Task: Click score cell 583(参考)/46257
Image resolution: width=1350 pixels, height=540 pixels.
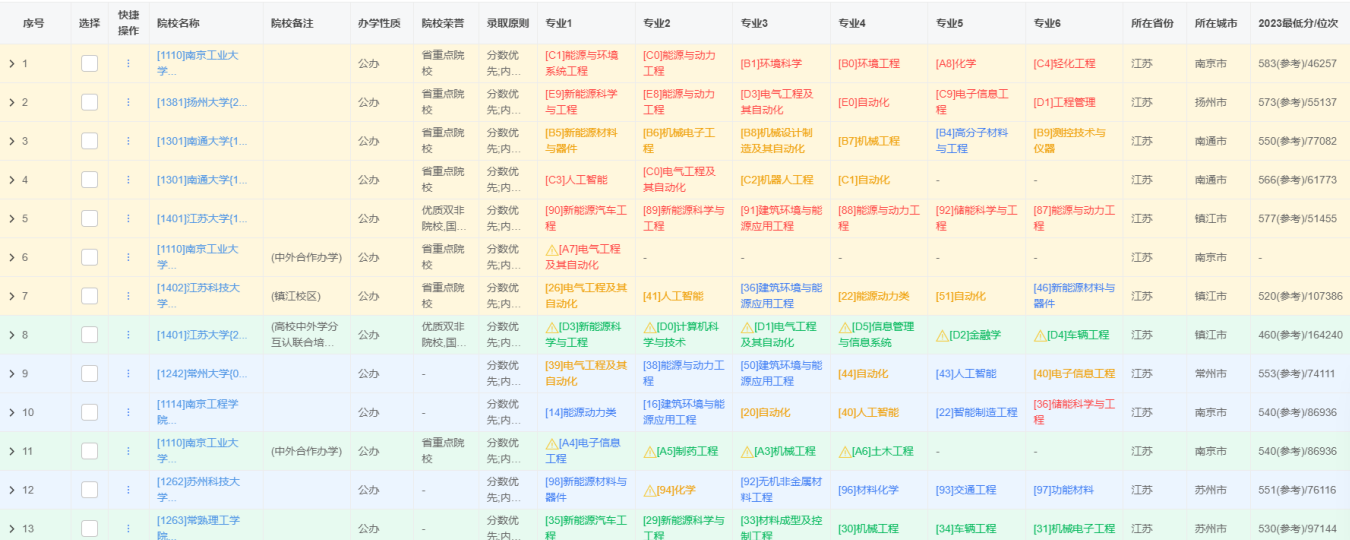Action: 1297,63
